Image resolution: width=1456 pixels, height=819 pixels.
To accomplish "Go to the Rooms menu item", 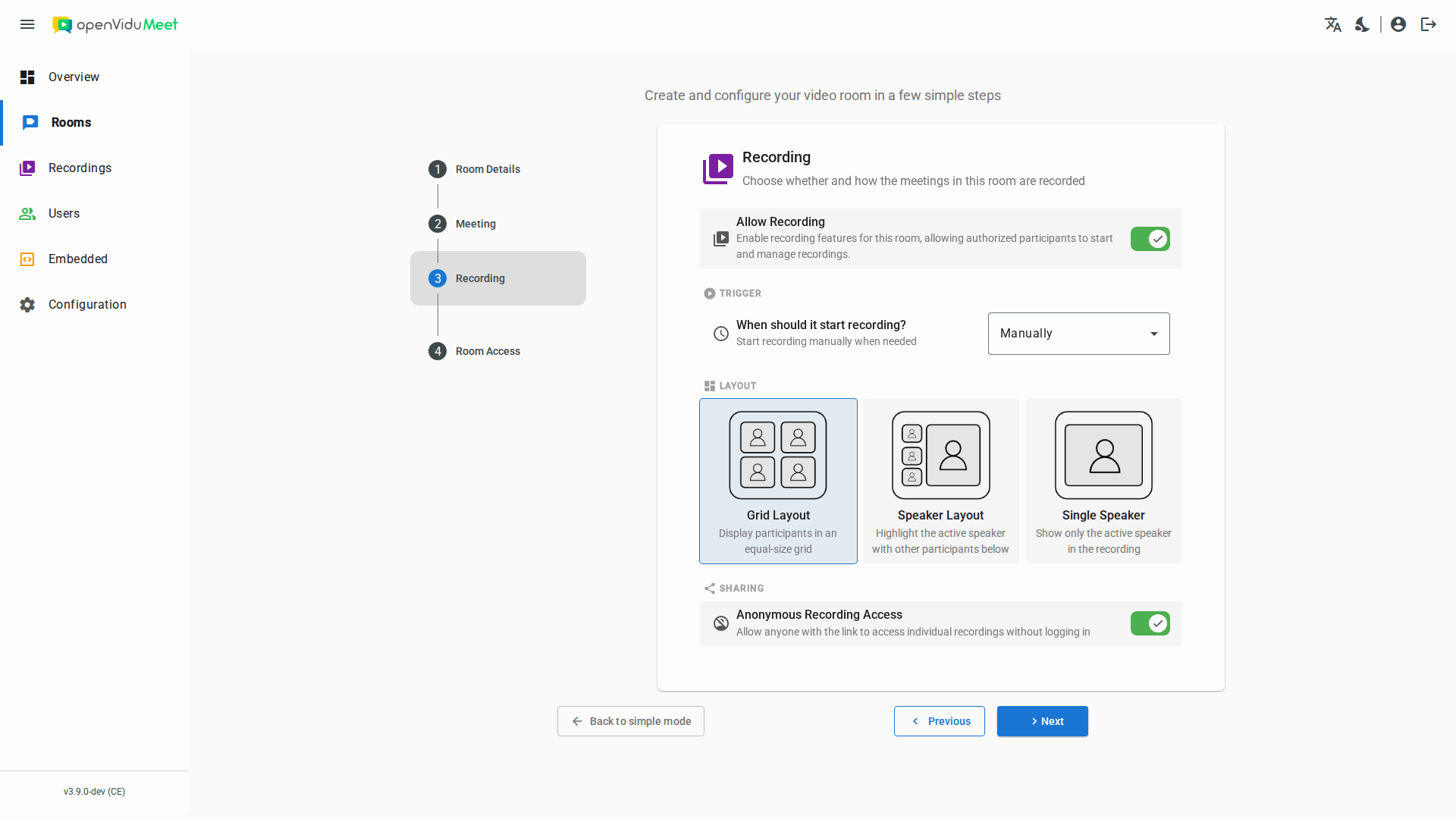I will (x=95, y=123).
